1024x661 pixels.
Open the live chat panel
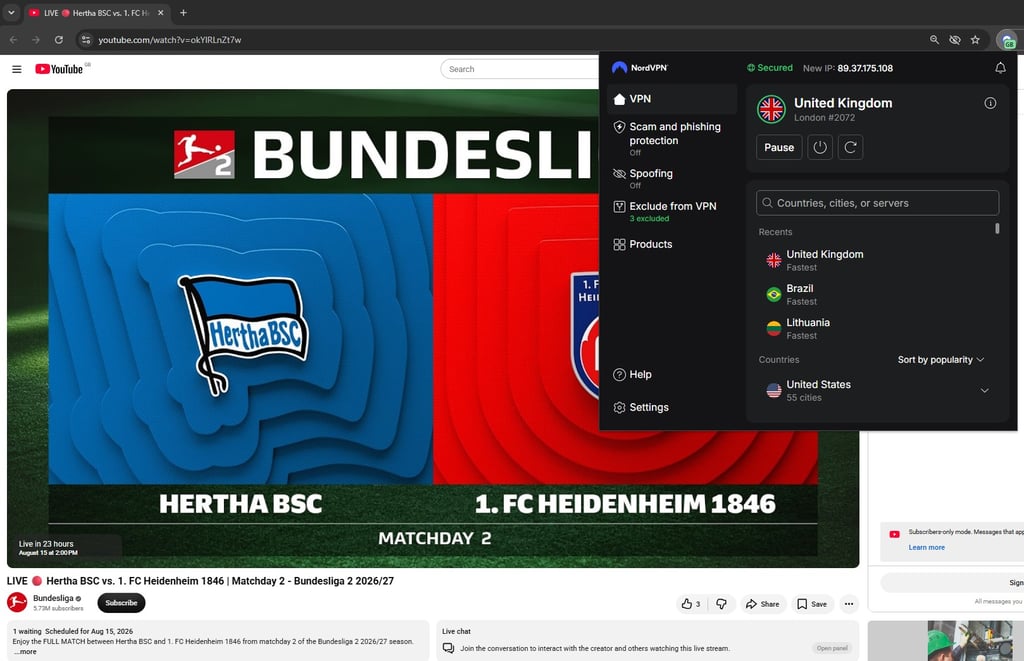point(832,648)
